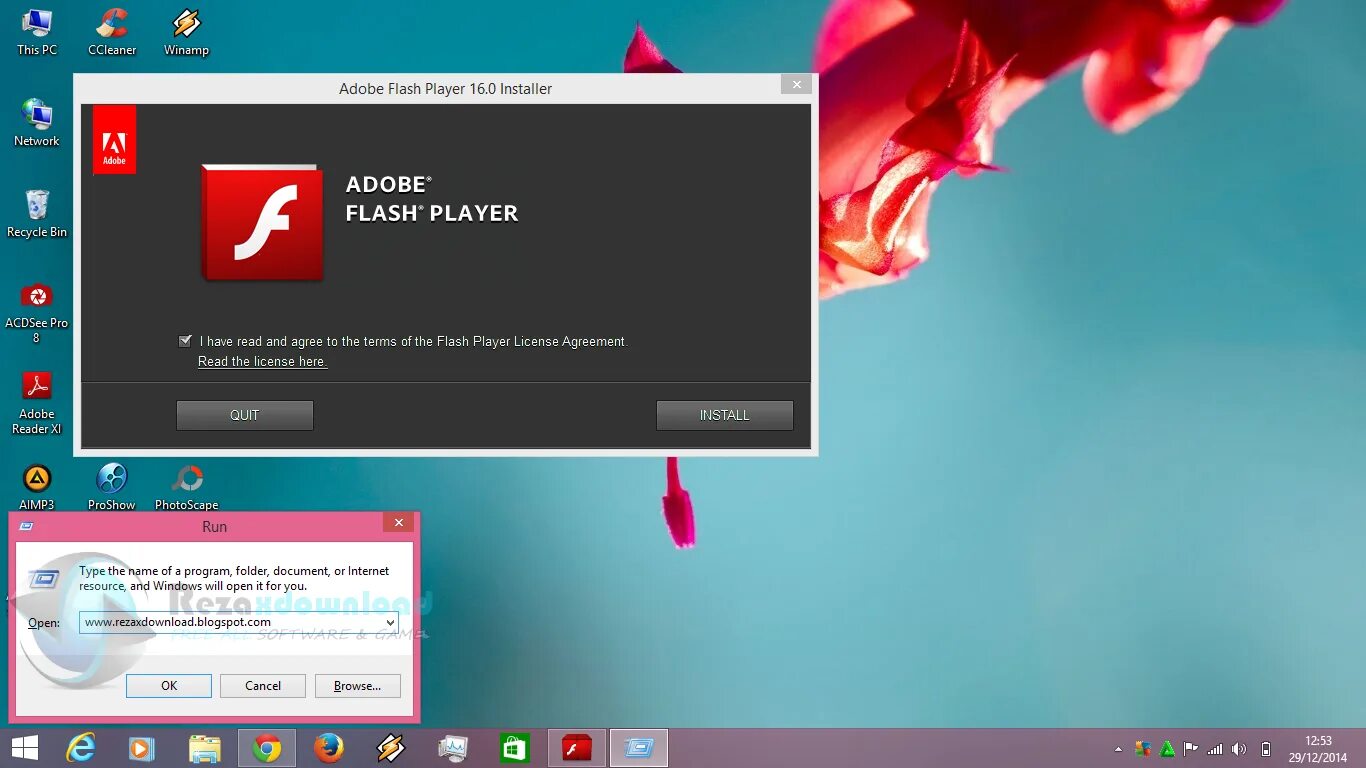Select the ACDSee Pro 8 desktop shortcut
1366x768 pixels.
pos(37,312)
